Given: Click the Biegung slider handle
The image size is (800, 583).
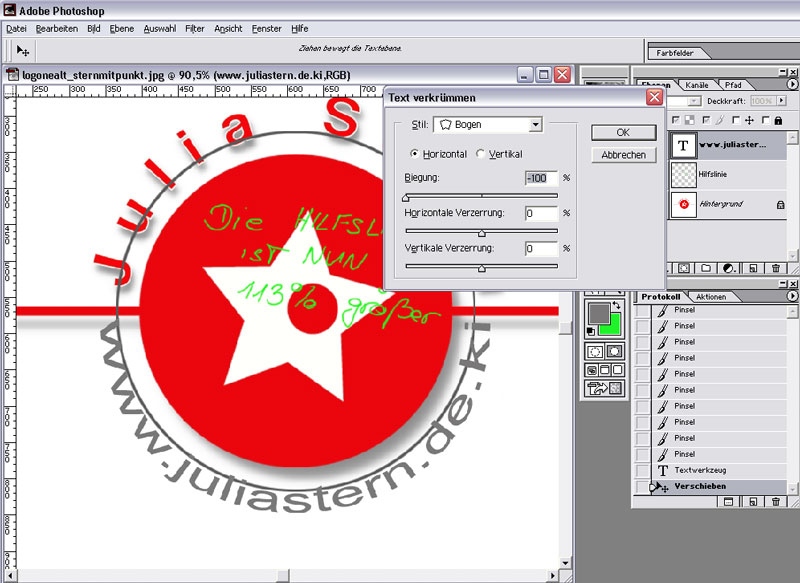Looking at the screenshot, I should (x=406, y=198).
